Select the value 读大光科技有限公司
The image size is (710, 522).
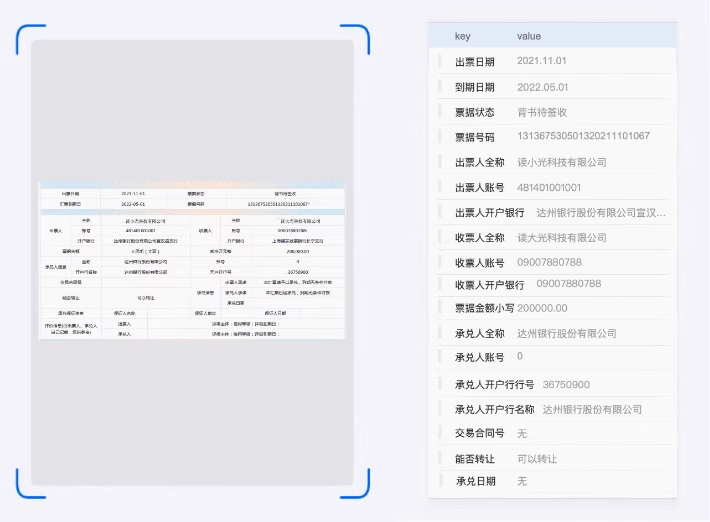tap(562, 238)
